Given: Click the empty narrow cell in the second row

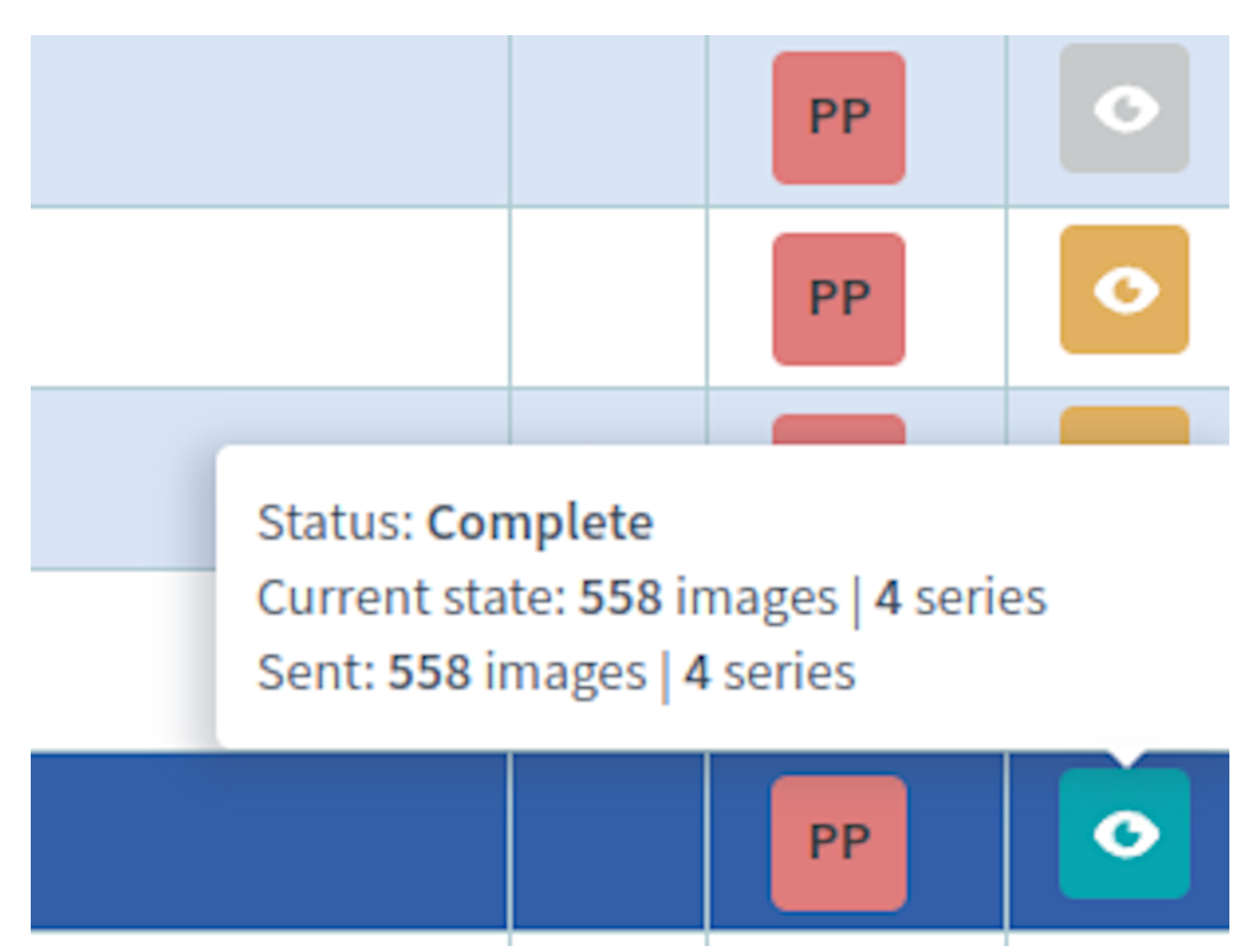Looking at the screenshot, I should pos(608,297).
